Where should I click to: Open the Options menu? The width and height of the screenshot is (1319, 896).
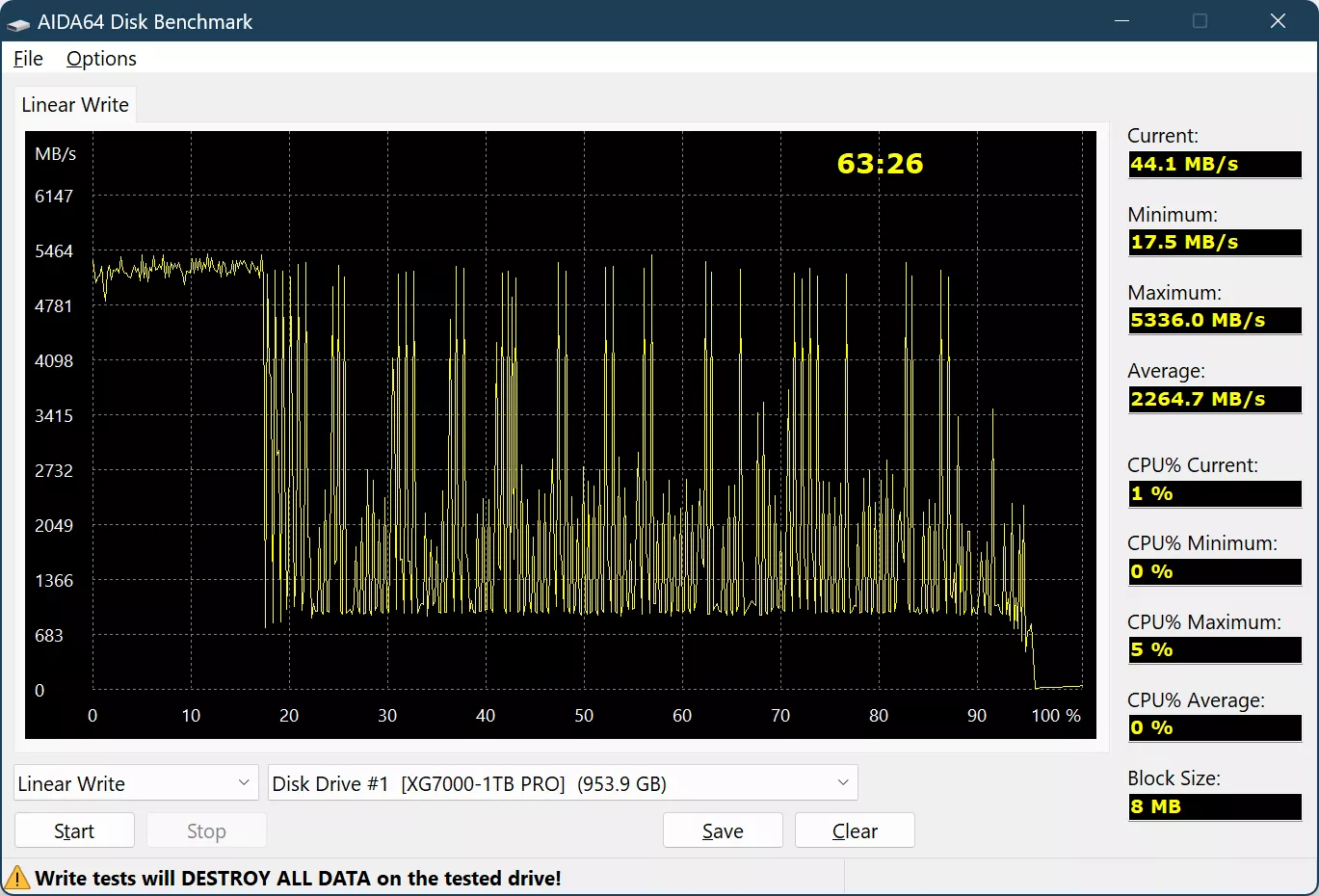tap(101, 59)
